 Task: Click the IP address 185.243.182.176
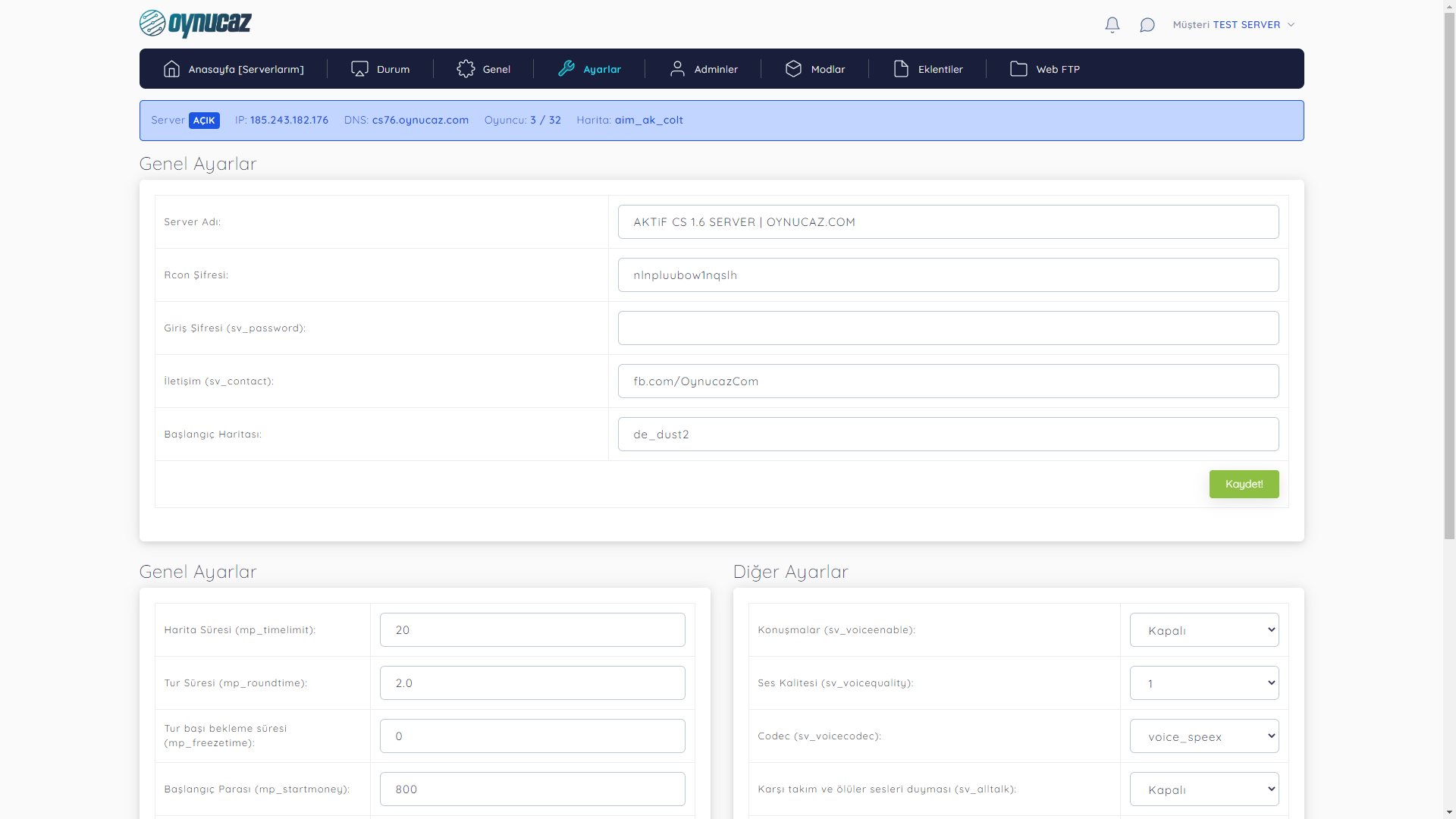(x=289, y=120)
